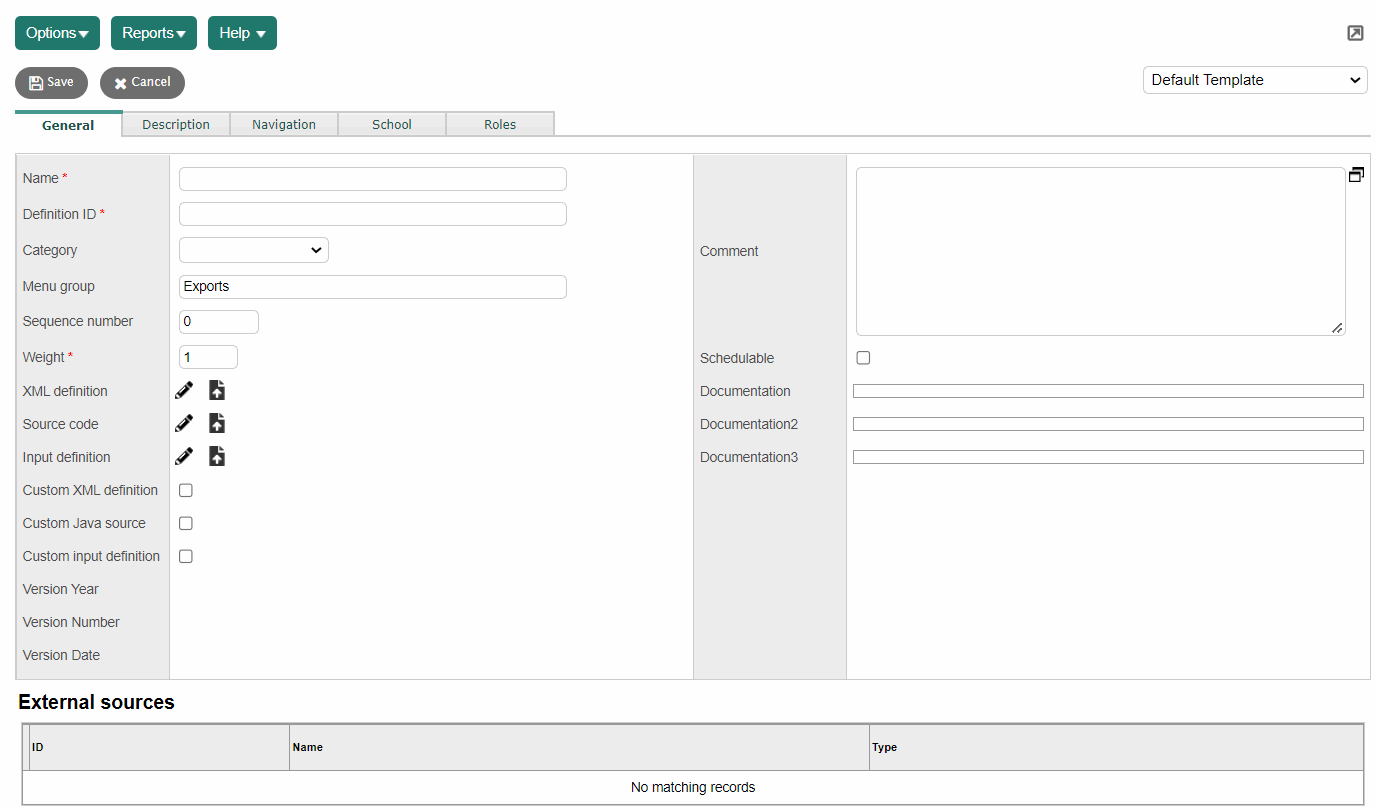The height and width of the screenshot is (810, 1377).
Task: Click the Cancel button
Action: pos(142,83)
